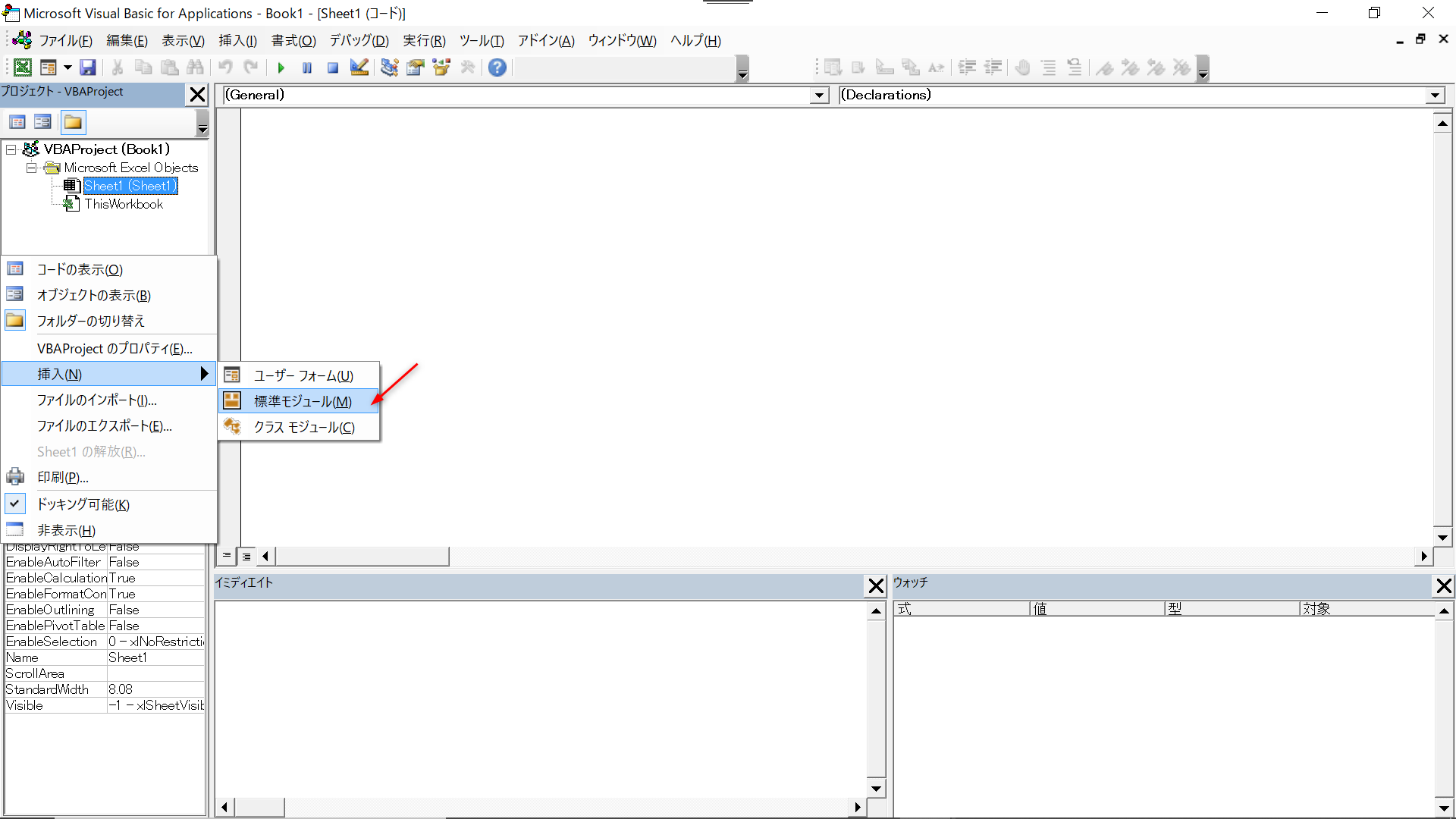Choose ファイルのエクスポート(E)... in context menu

(109, 425)
